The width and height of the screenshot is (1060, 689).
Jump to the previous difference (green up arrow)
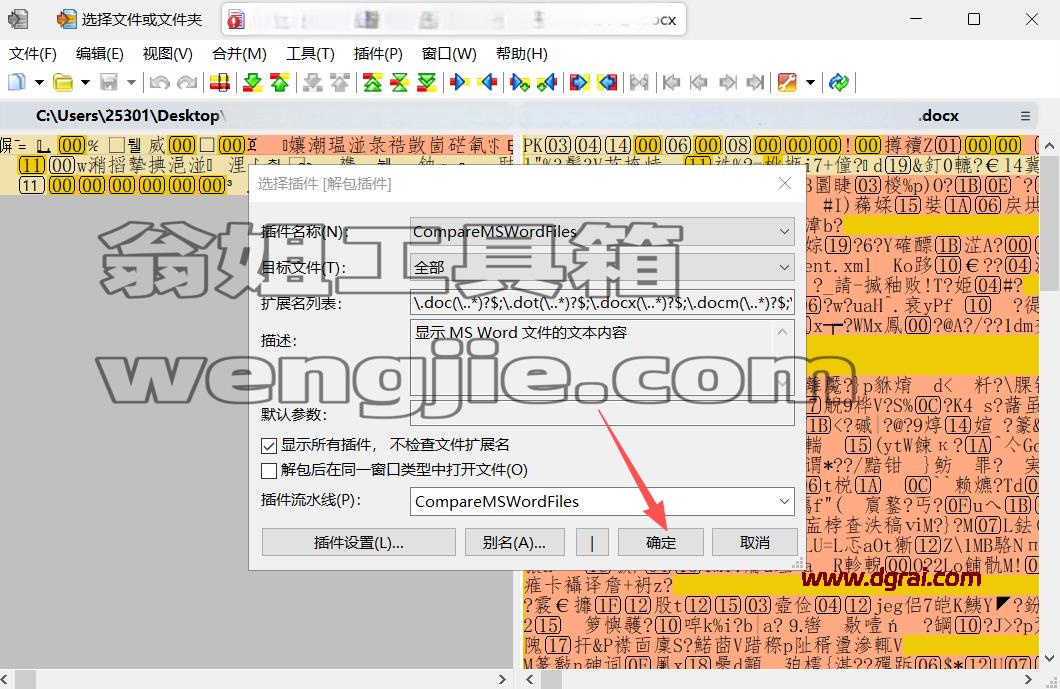279,82
